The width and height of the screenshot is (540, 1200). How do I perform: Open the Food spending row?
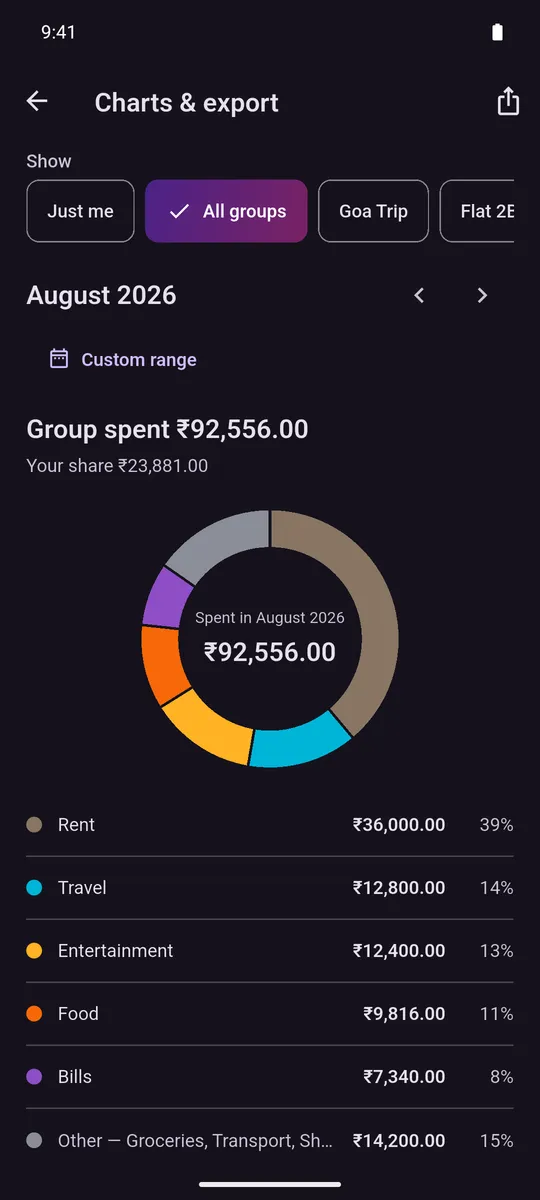coord(270,1014)
